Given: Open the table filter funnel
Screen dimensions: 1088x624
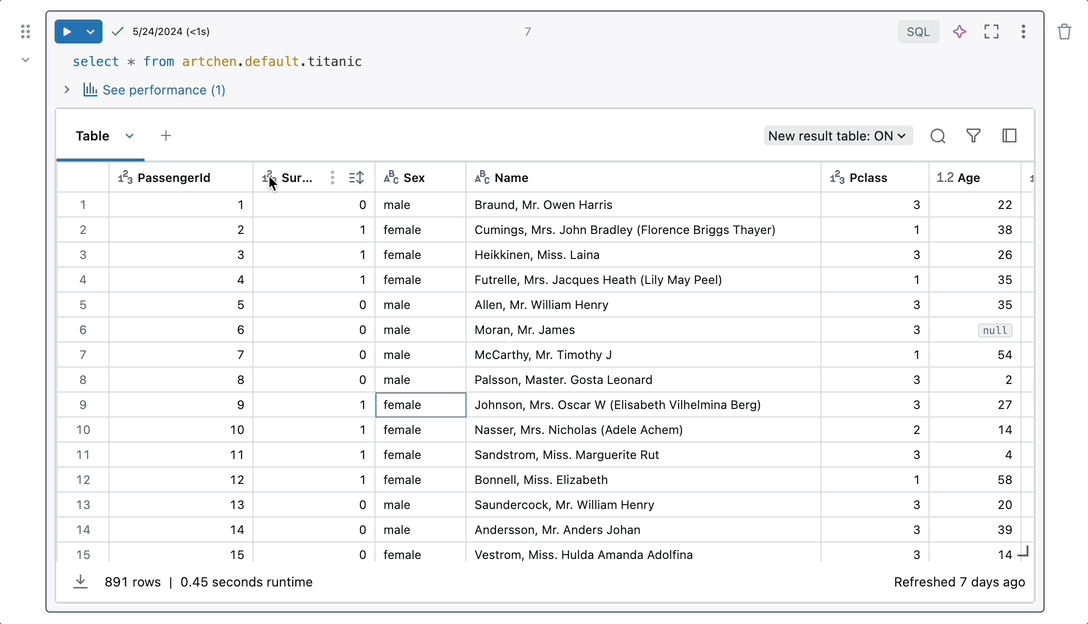Looking at the screenshot, I should pyautogui.click(x=973, y=136).
